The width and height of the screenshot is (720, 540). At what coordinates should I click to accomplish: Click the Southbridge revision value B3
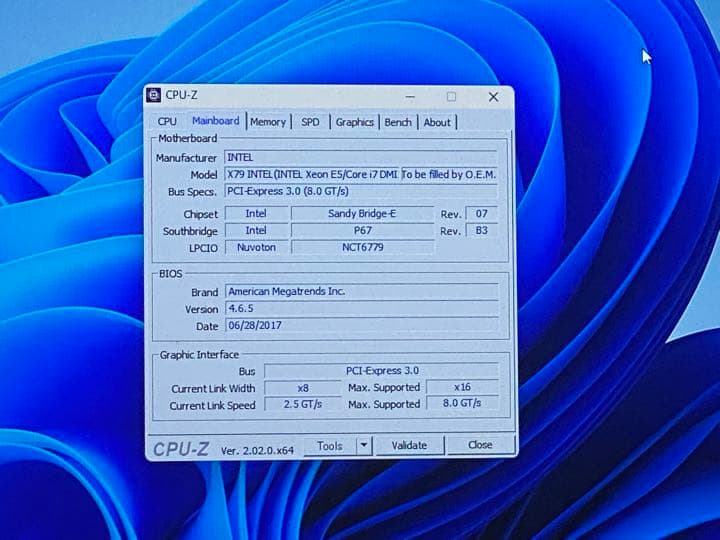481,231
